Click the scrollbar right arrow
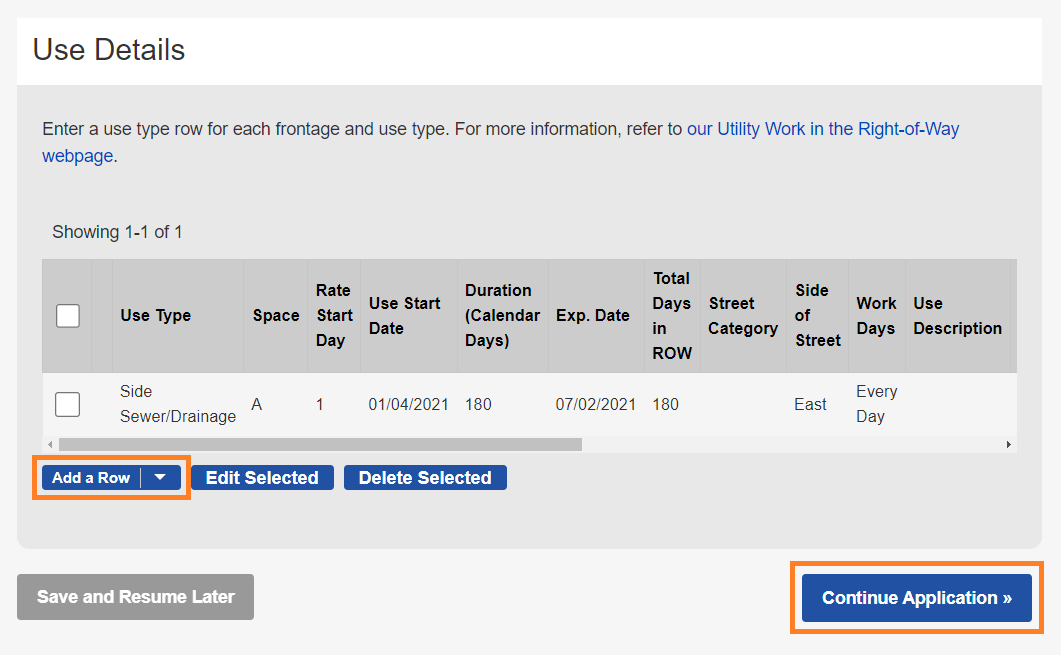Image resolution: width=1061 pixels, height=655 pixels. click(1008, 444)
